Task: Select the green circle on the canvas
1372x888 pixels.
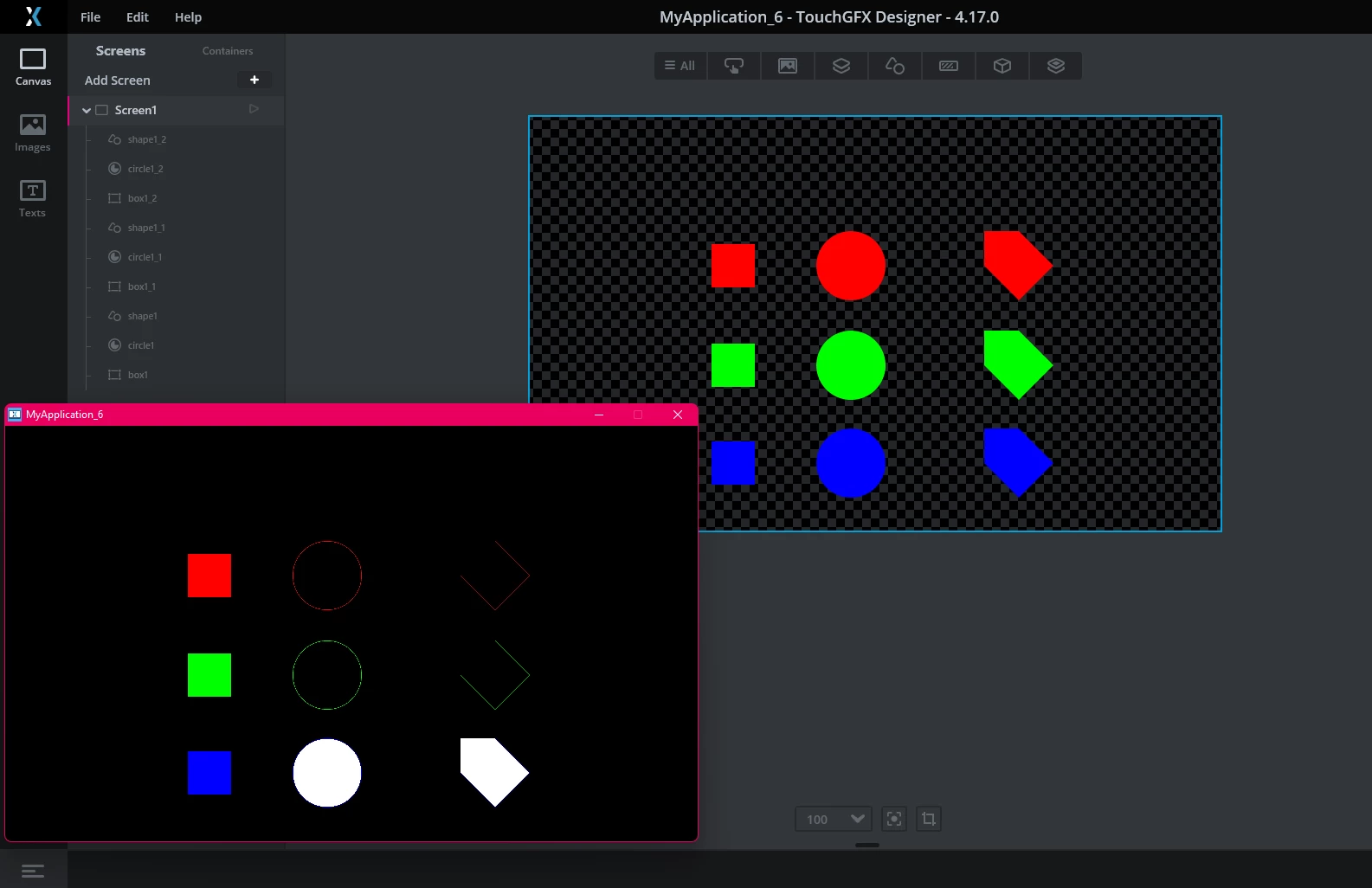Action: [851, 365]
